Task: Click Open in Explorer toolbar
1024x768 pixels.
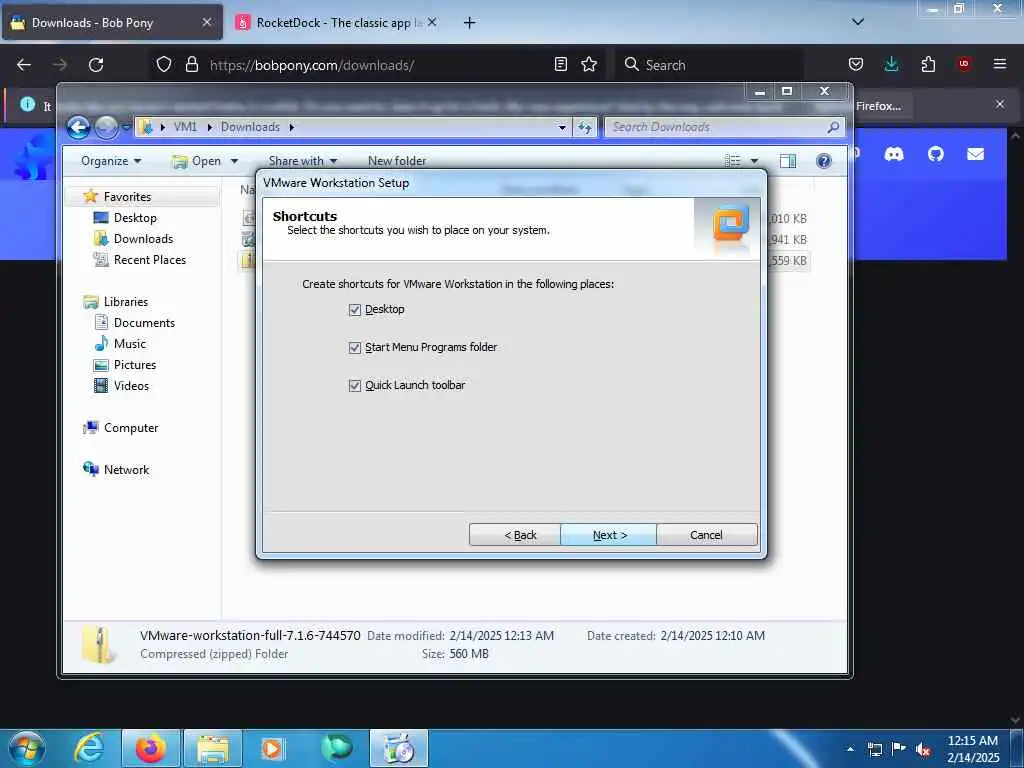Action: click(x=196, y=161)
